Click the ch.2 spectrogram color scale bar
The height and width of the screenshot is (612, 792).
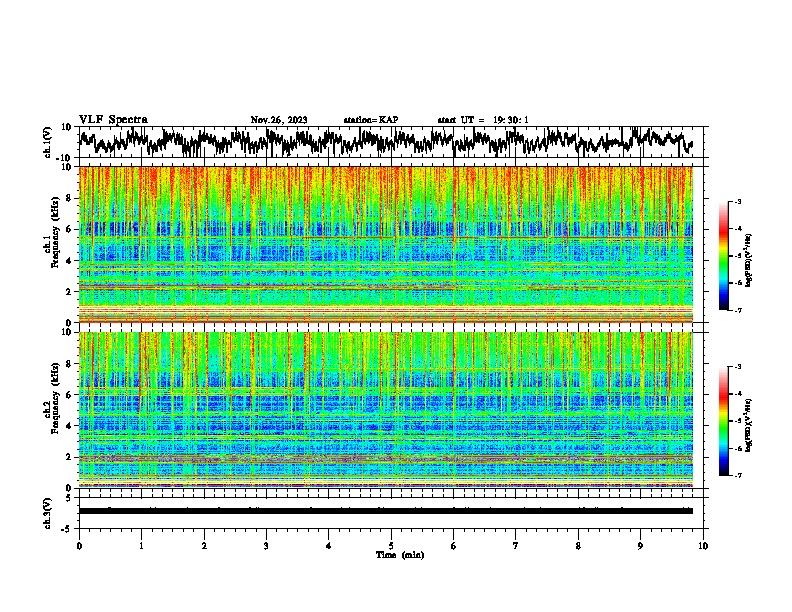click(x=723, y=421)
